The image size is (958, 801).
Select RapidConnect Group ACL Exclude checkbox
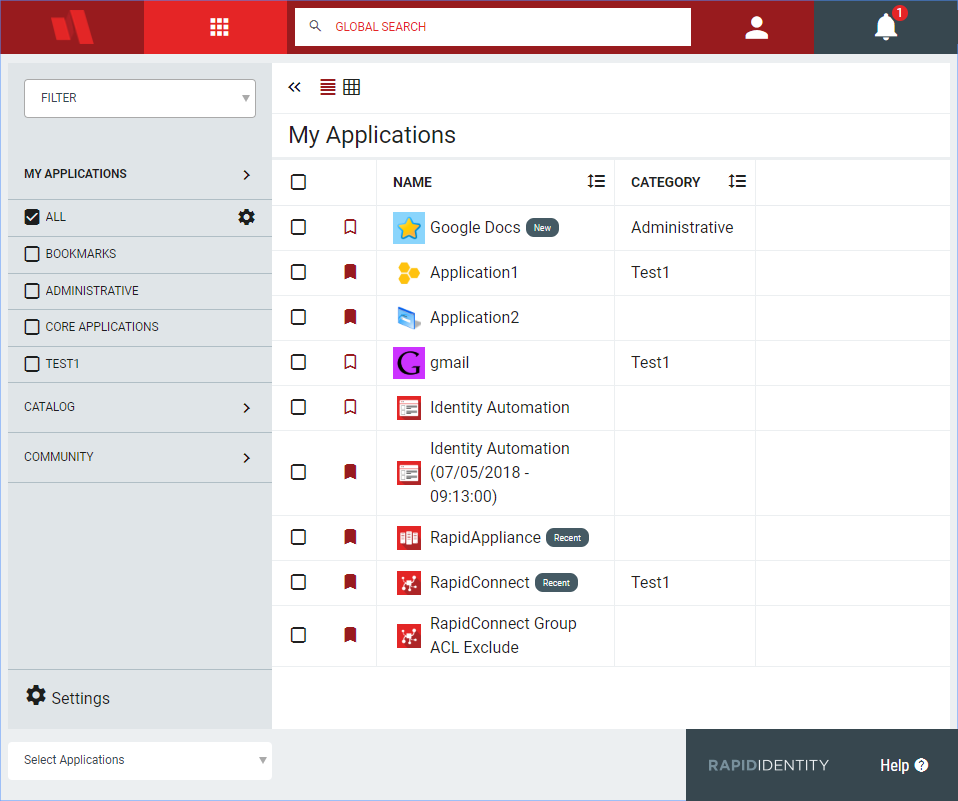[x=298, y=635]
